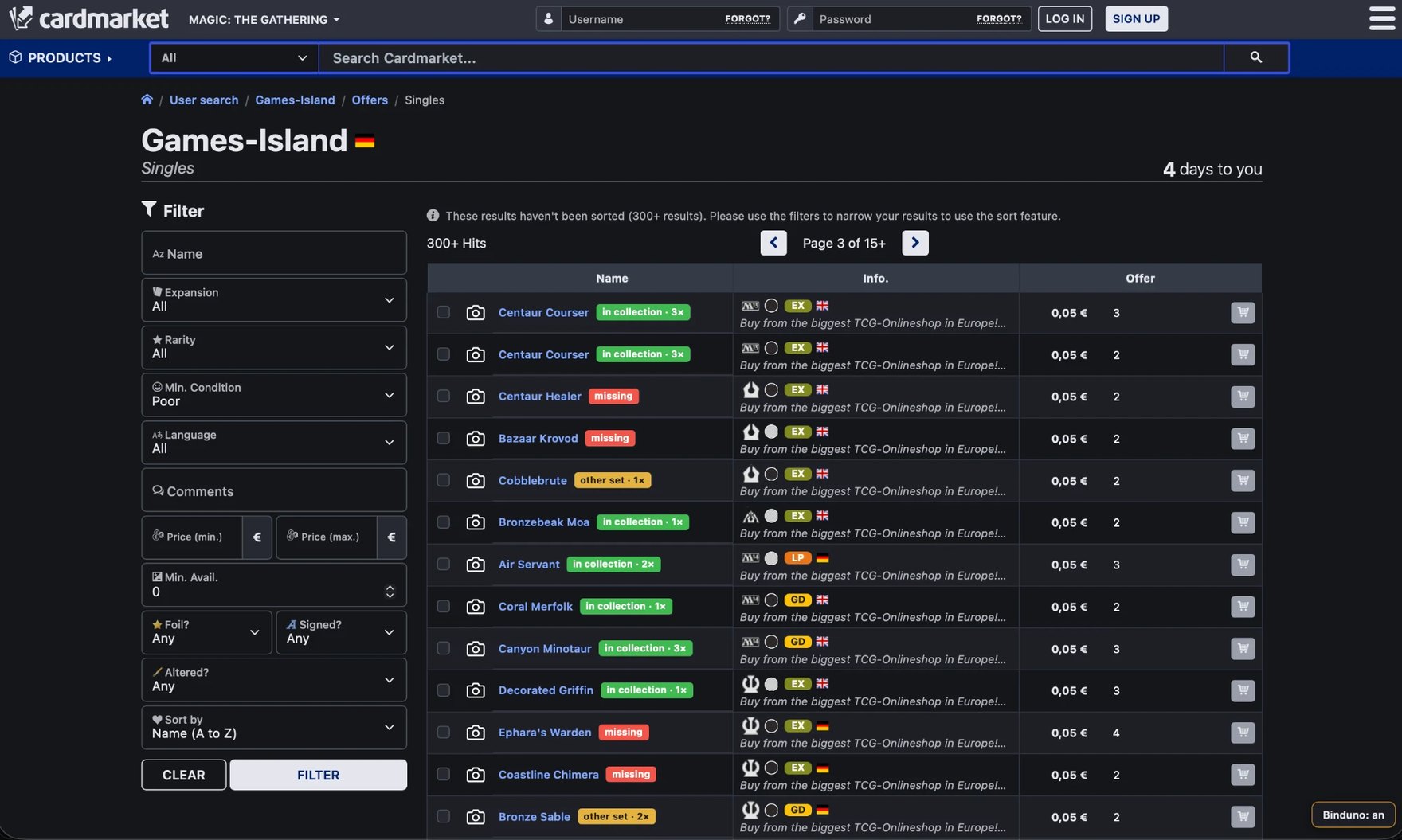This screenshot has height=840, width=1402.
Task: Tick the Canyon Minotaur row checkbox
Action: [444, 649]
